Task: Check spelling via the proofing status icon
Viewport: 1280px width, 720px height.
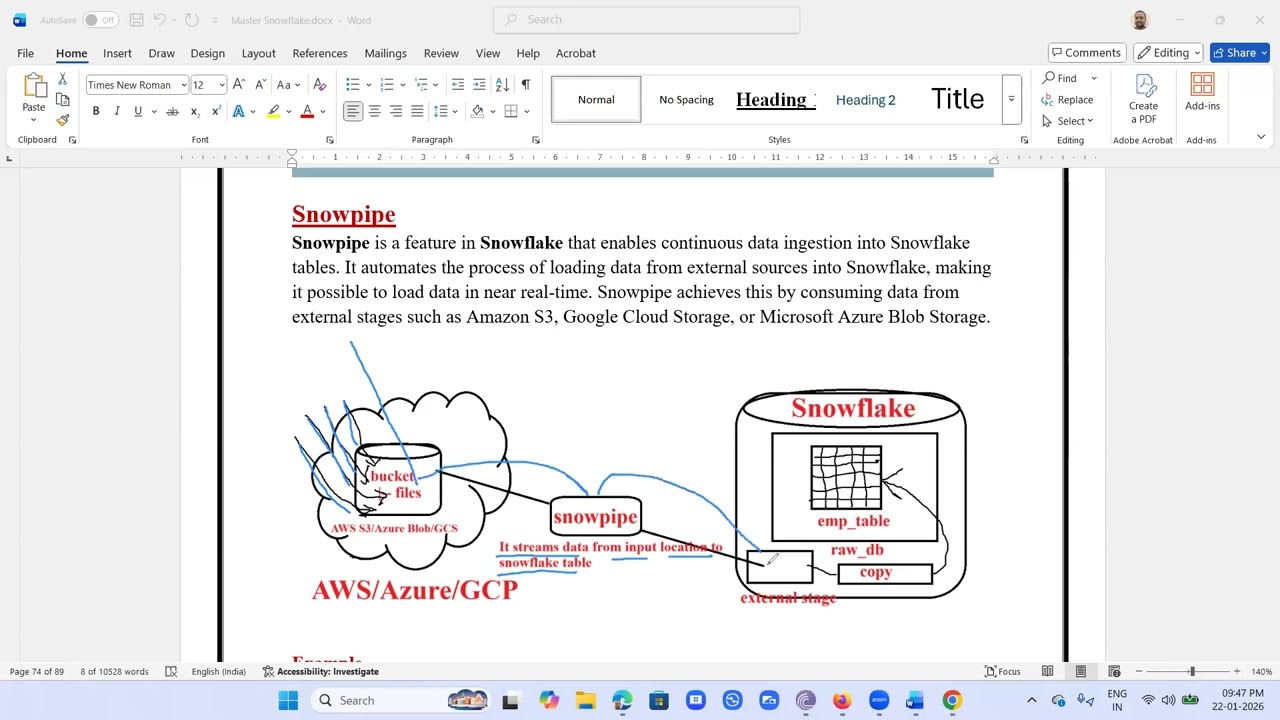Action: tap(171, 672)
